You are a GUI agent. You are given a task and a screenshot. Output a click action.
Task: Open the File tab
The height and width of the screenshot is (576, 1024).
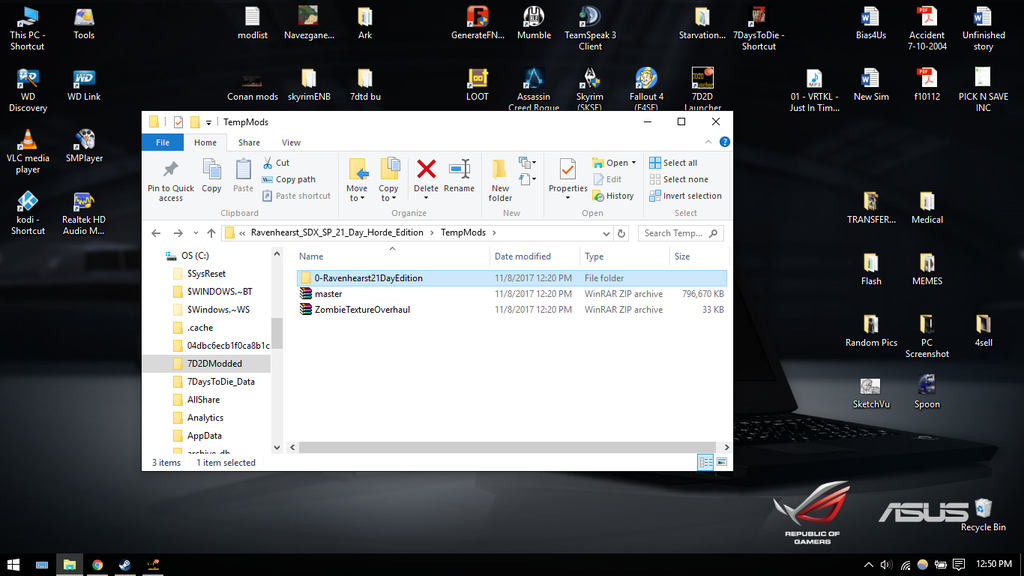(x=163, y=142)
